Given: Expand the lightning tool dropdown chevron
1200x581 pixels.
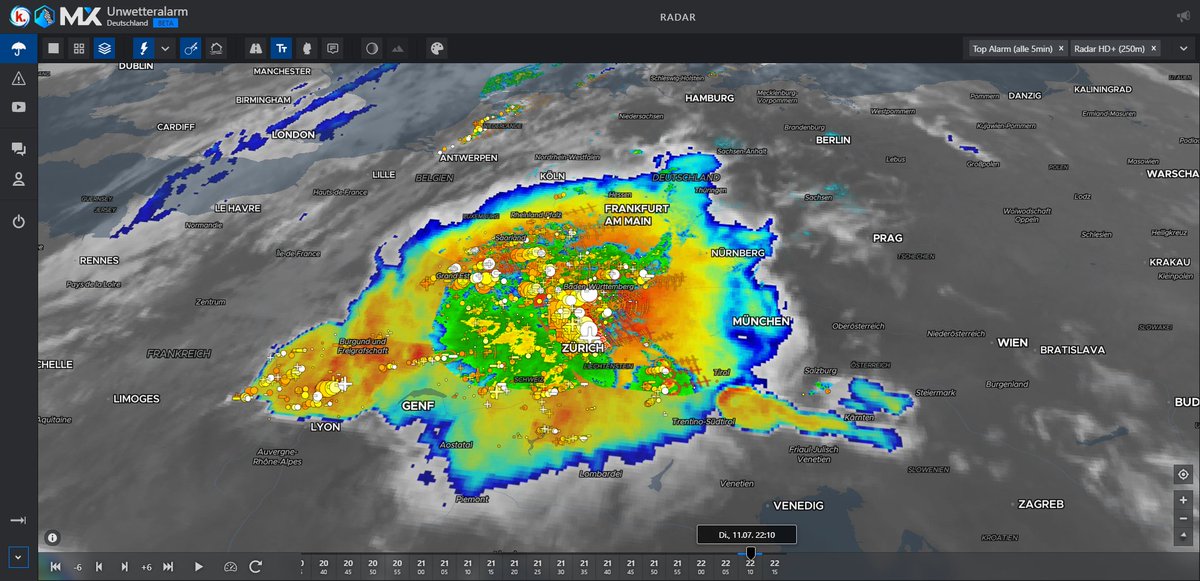Looking at the screenshot, I should tap(165, 48).
